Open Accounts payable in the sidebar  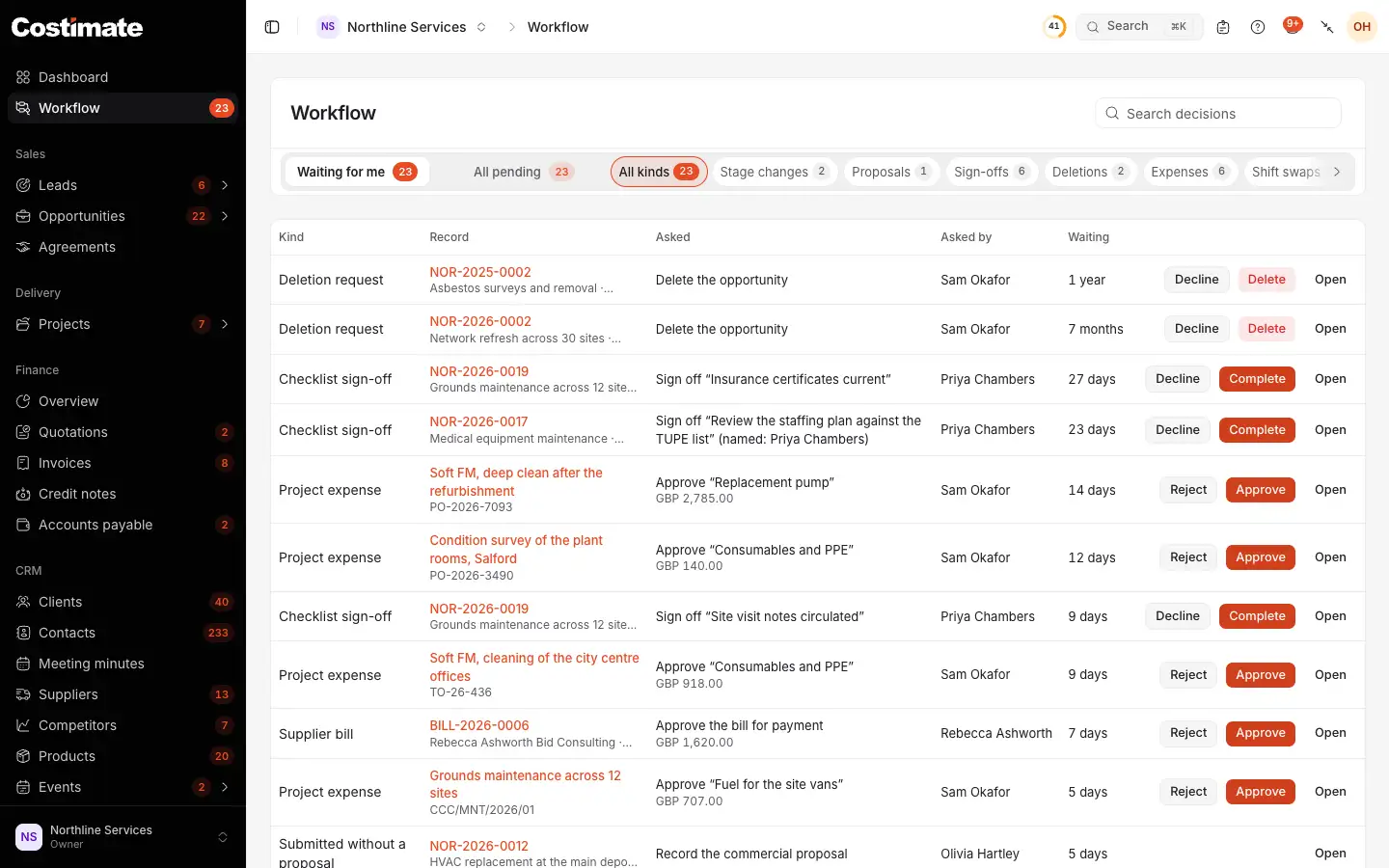[123, 525]
